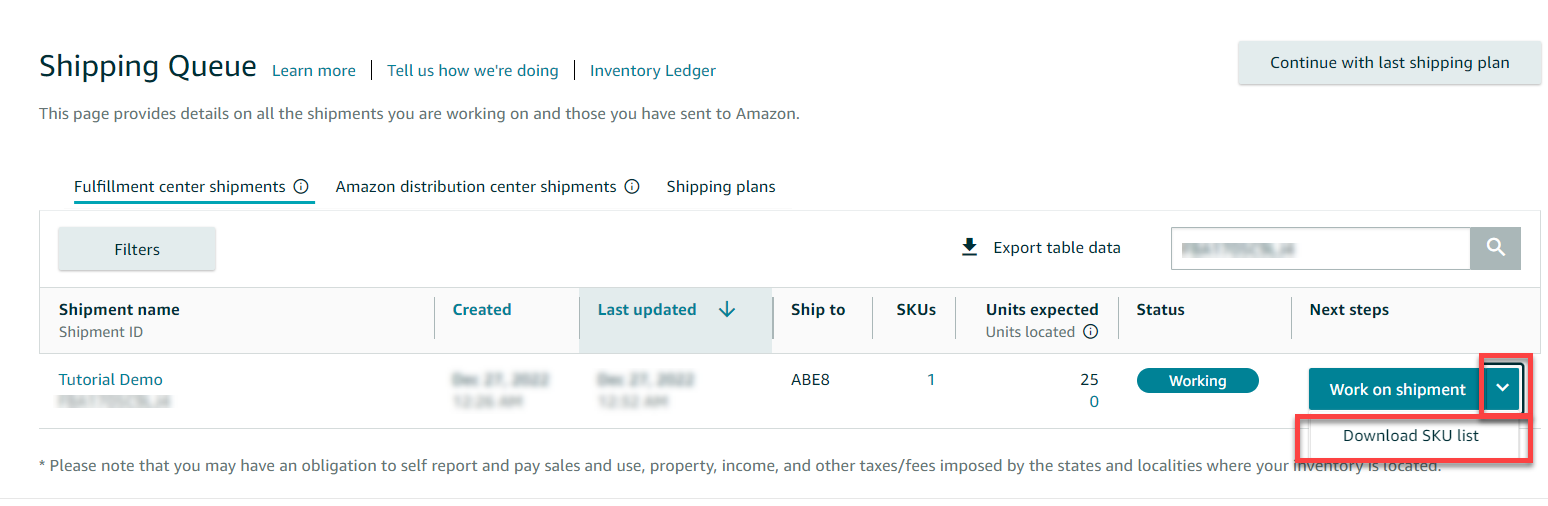1548x506 pixels.
Task: Open the Tutorial Demo shipment link
Action: click(x=111, y=379)
